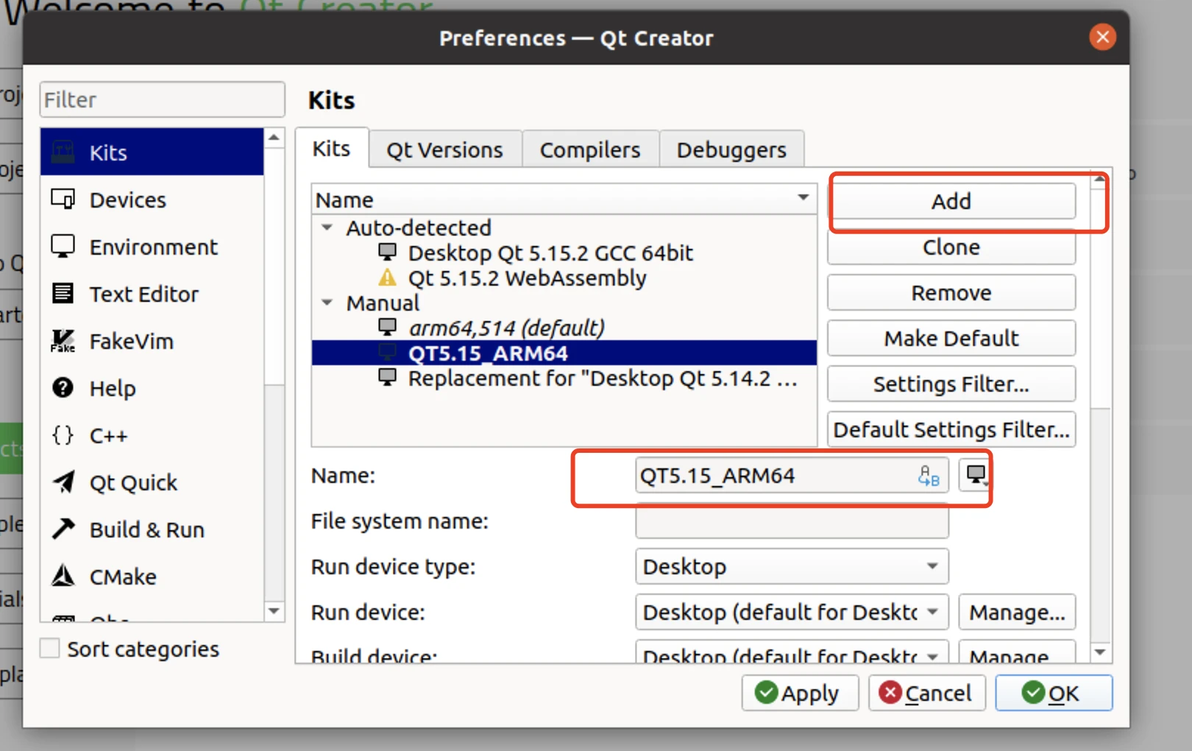Select the Environment monitor icon

(x=63, y=247)
